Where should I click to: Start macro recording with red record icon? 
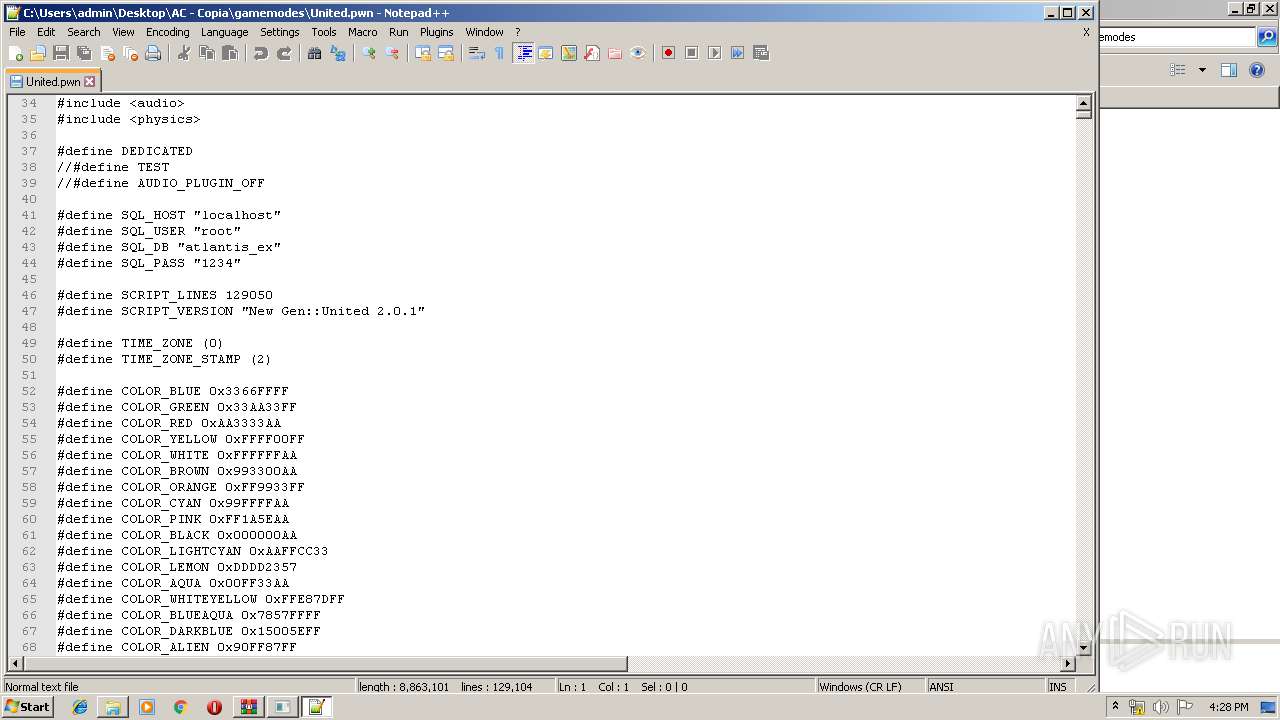click(669, 53)
